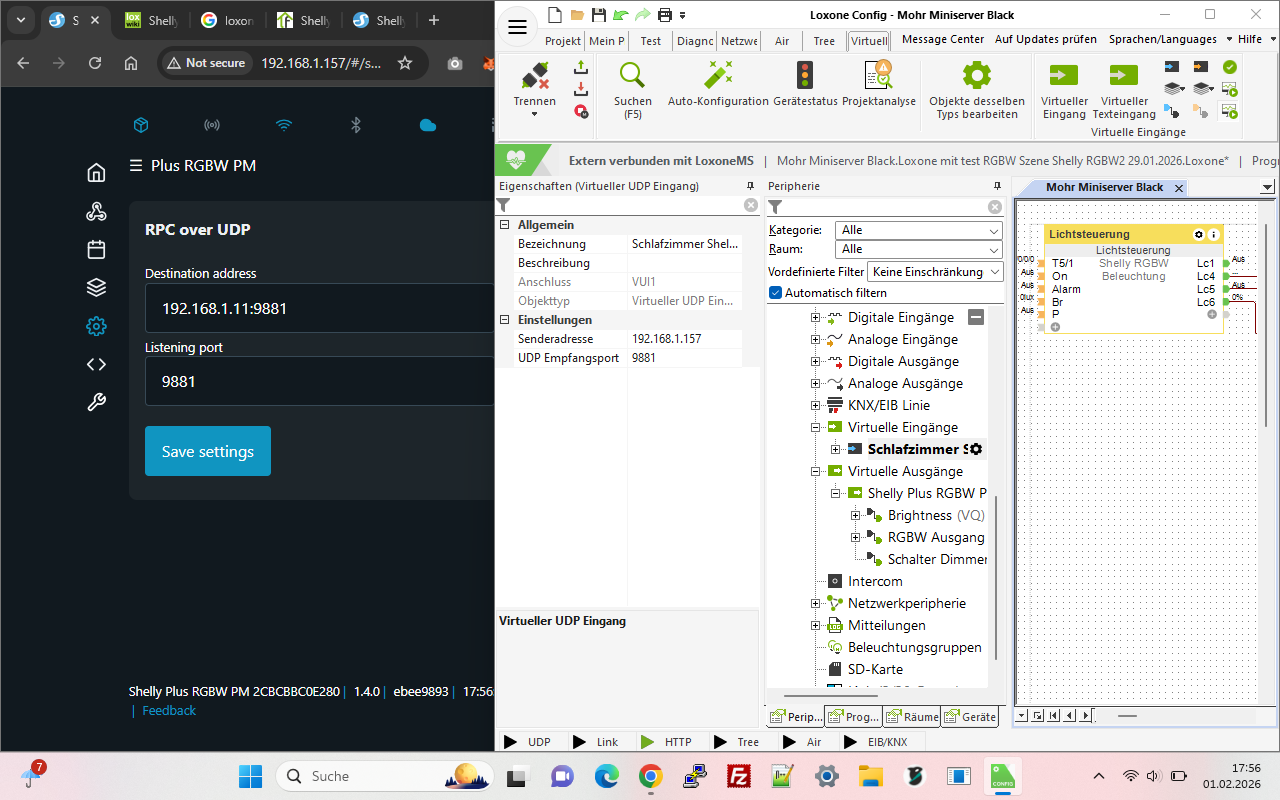This screenshot has width=1280, height=800.
Task: Click gear icon beside Schlafzimmer tree item
Action: pos(975,450)
